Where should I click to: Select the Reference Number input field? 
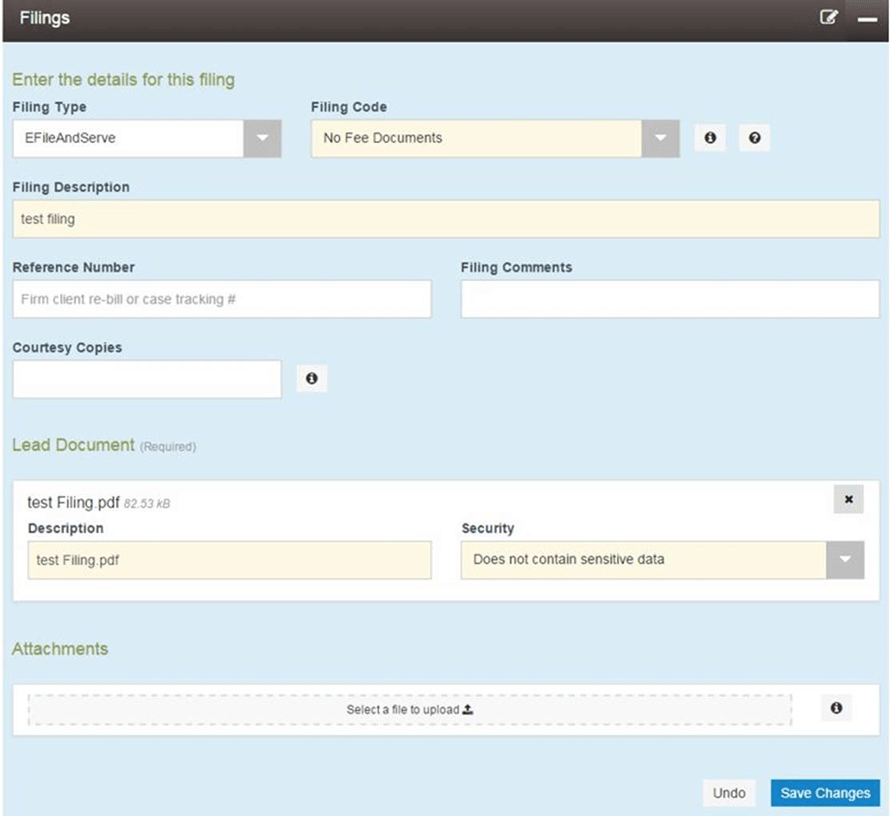pos(220,298)
